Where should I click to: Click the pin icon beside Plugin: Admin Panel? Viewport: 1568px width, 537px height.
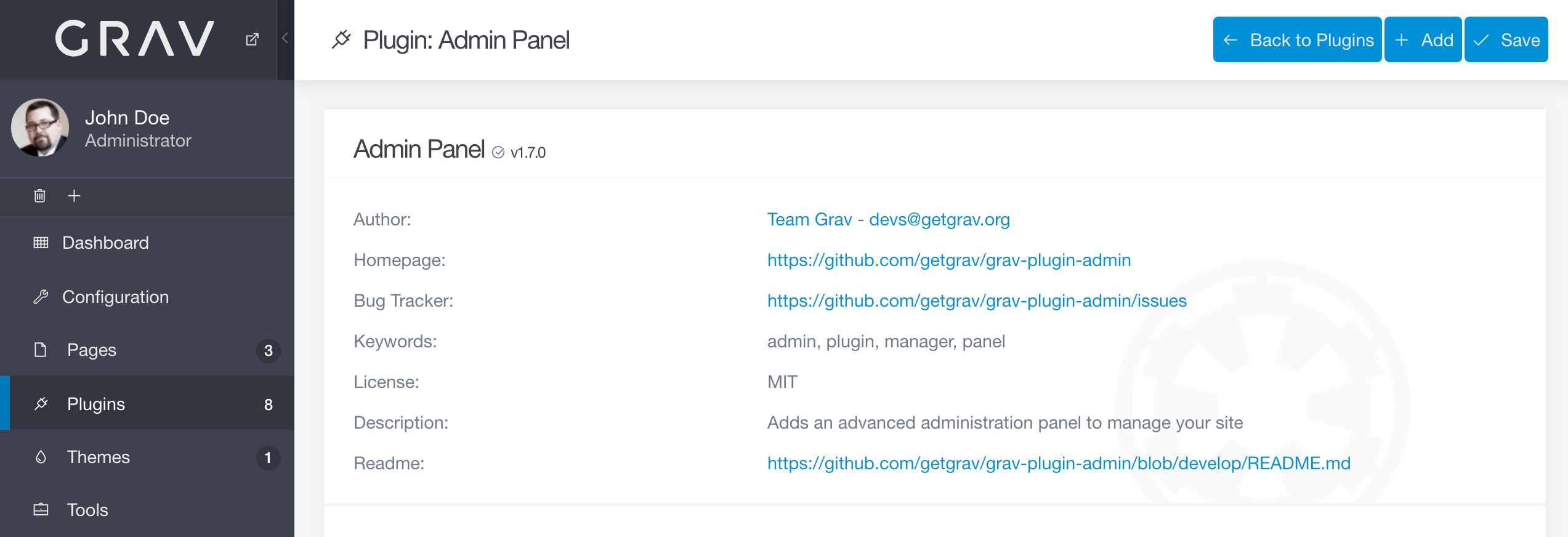342,39
